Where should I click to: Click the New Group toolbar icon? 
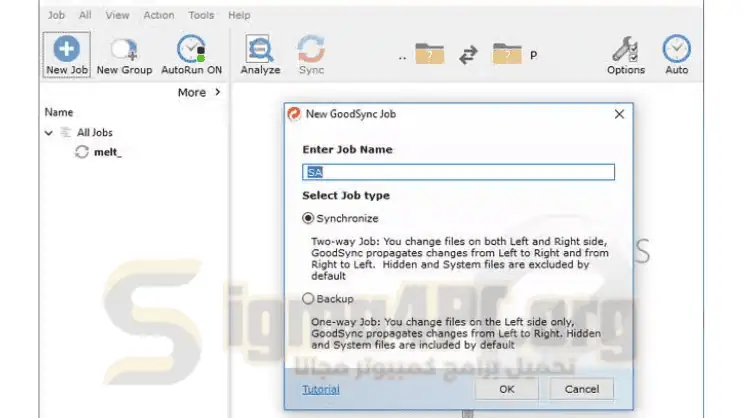click(124, 50)
